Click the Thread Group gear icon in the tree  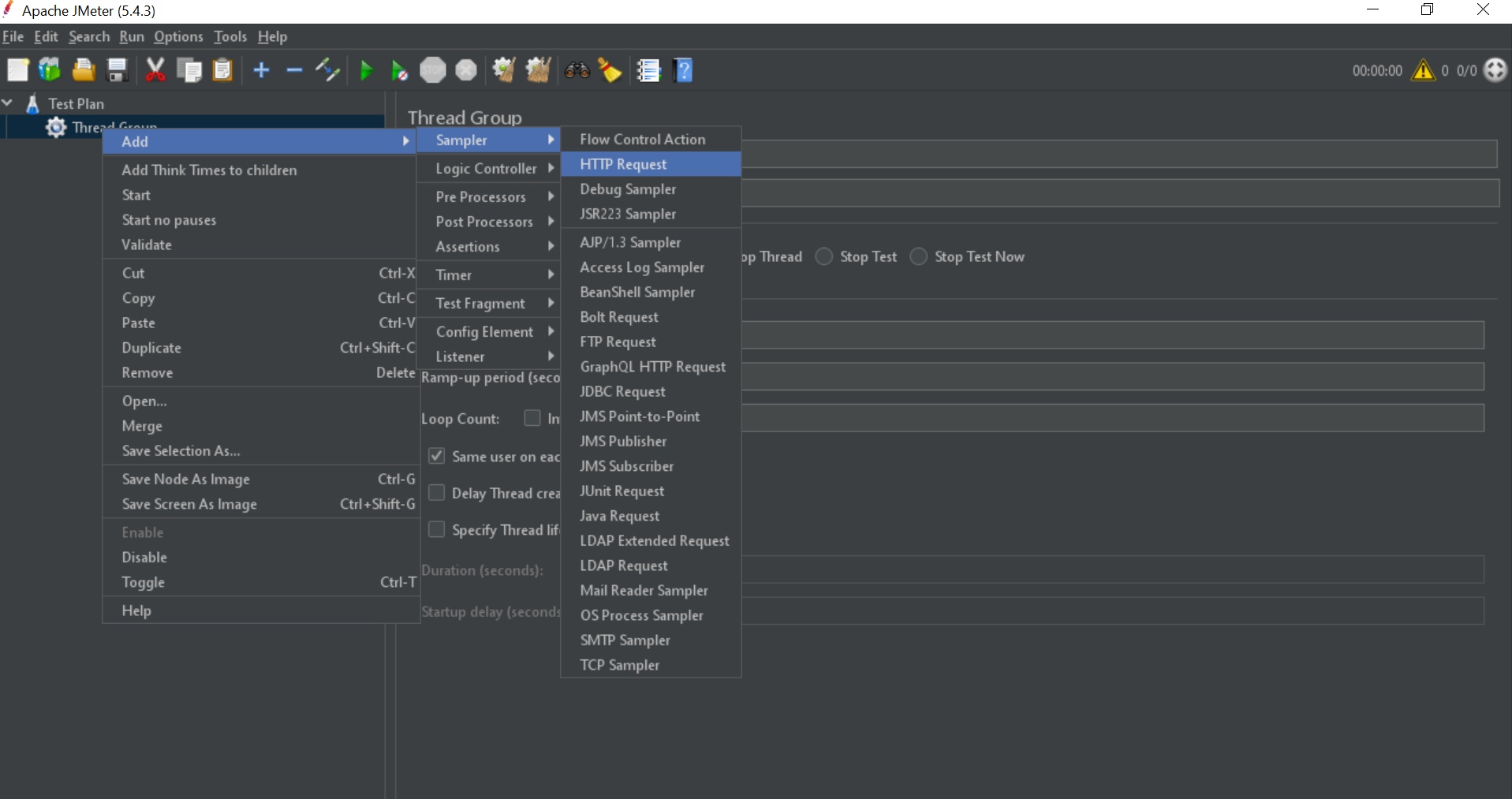pyautogui.click(x=56, y=127)
